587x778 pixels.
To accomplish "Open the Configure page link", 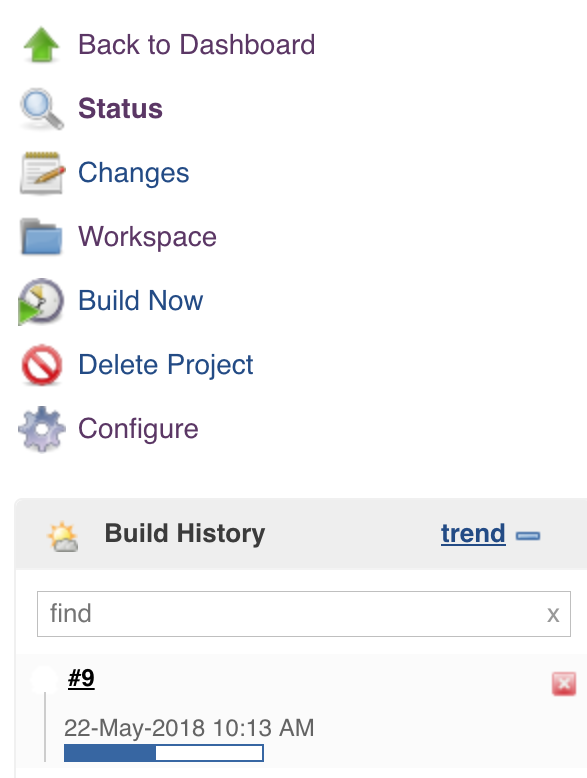I will click(x=138, y=429).
